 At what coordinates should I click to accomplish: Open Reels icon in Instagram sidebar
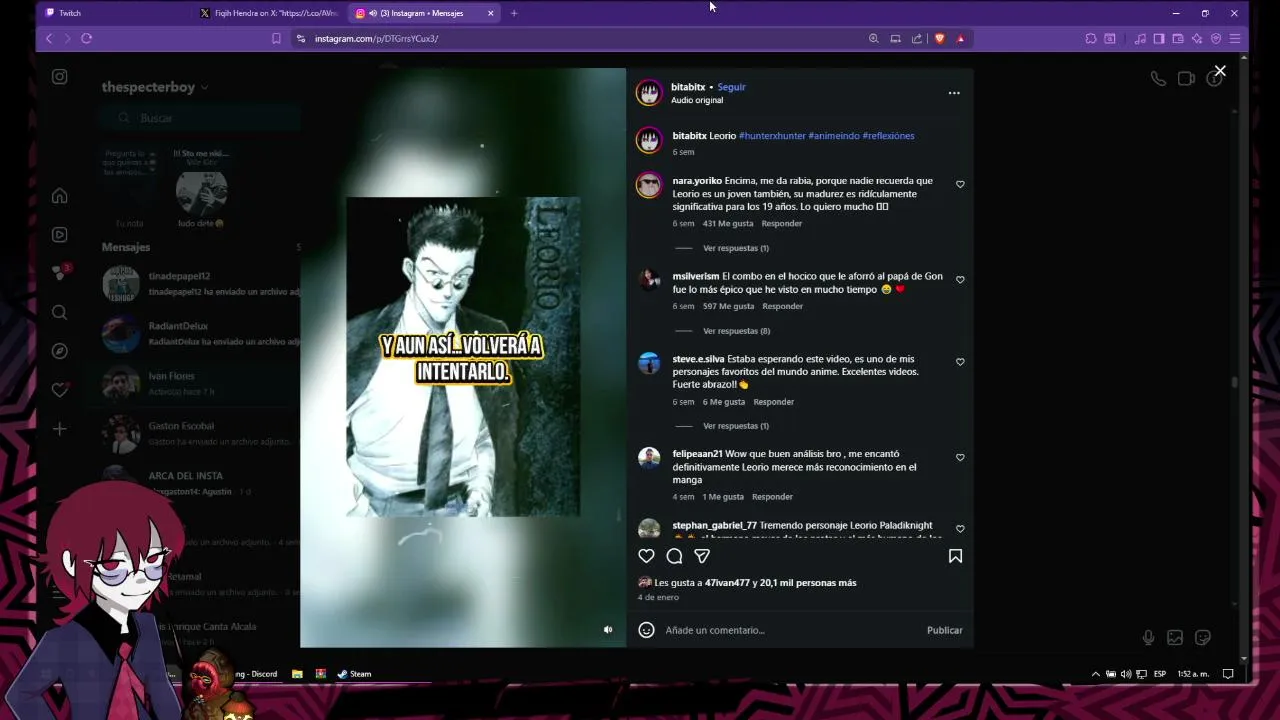point(60,235)
